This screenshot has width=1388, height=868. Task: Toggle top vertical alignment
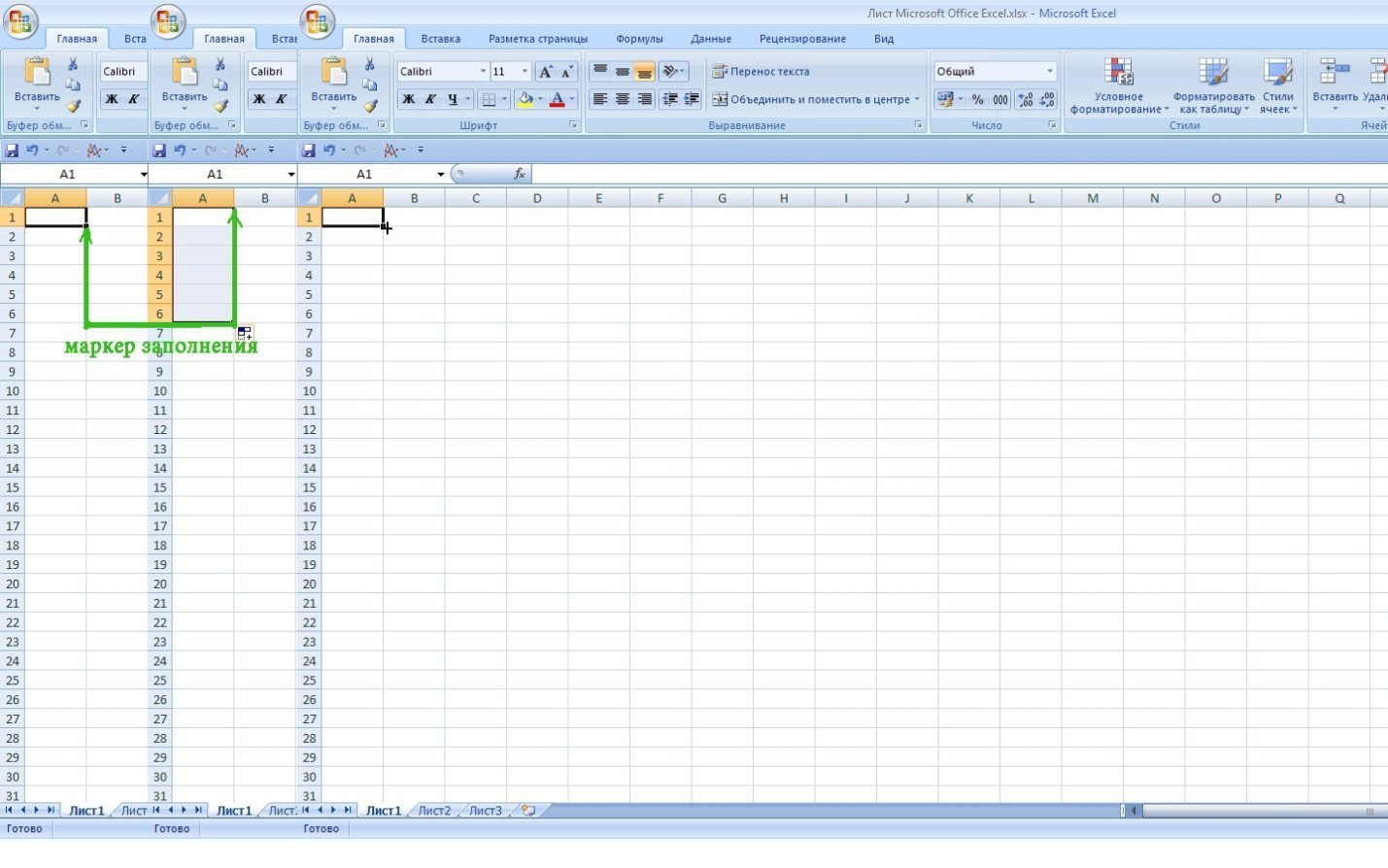[x=600, y=72]
